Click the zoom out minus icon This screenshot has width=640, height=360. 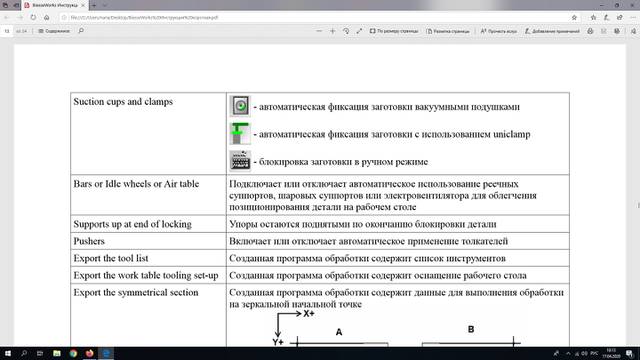click(319, 31)
